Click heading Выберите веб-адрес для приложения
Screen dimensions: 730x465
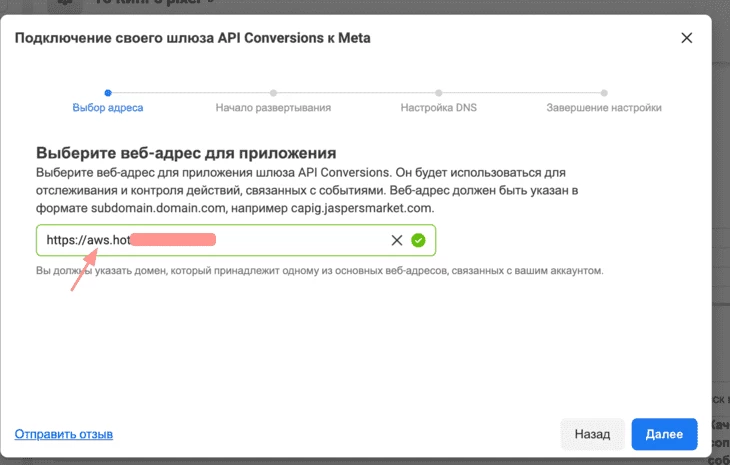[x=186, y=153]
